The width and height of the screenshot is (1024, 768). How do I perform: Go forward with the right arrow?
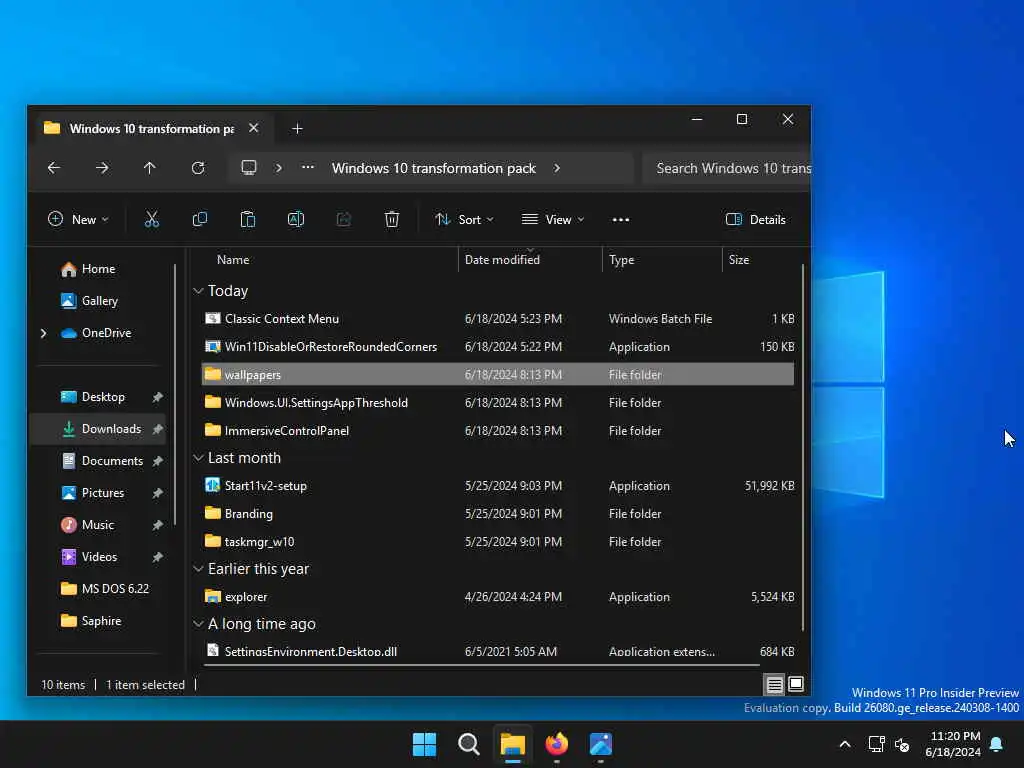coord(102,168)
